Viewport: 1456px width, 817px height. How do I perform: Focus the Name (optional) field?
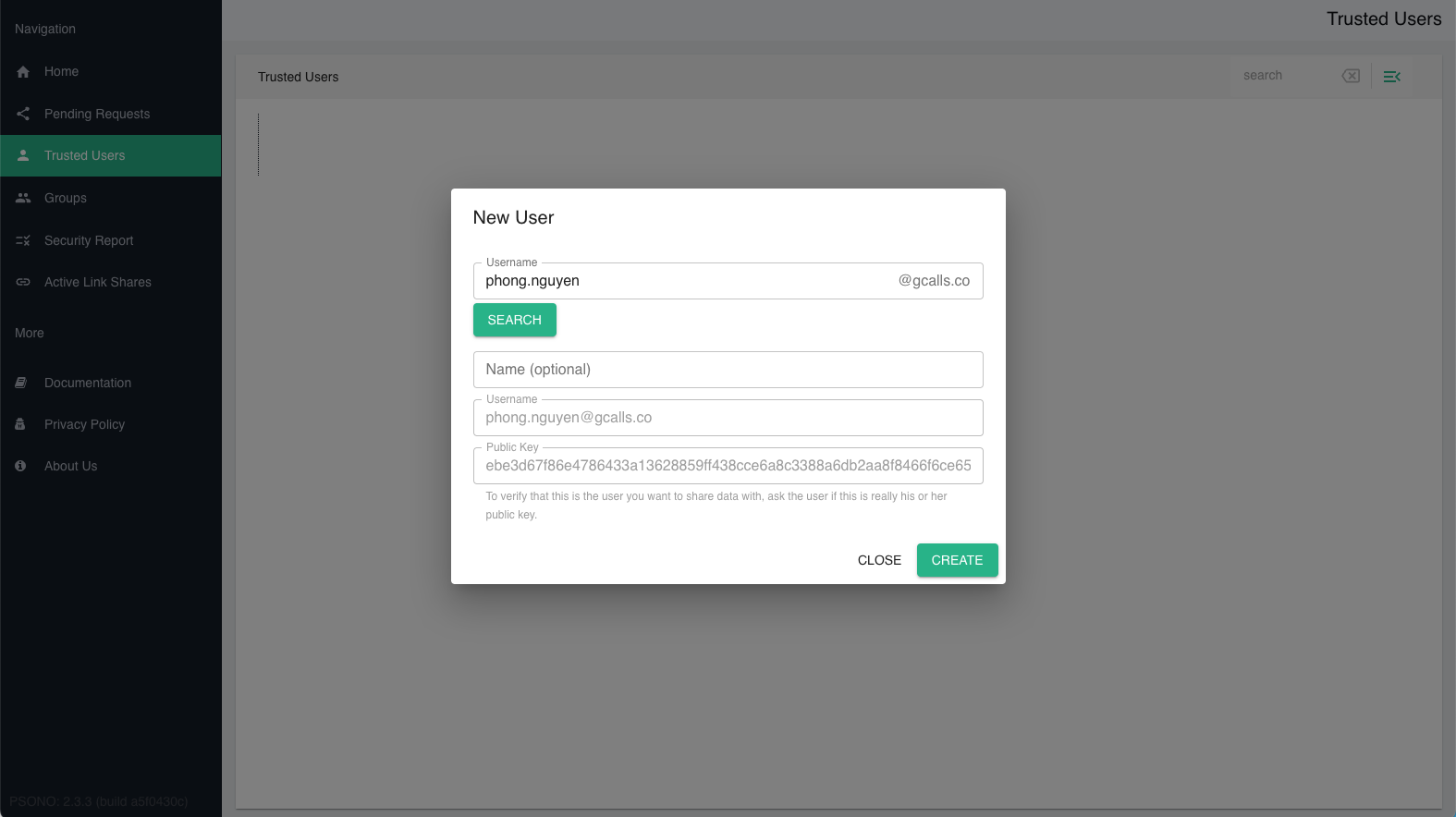[x=728, y=370]
